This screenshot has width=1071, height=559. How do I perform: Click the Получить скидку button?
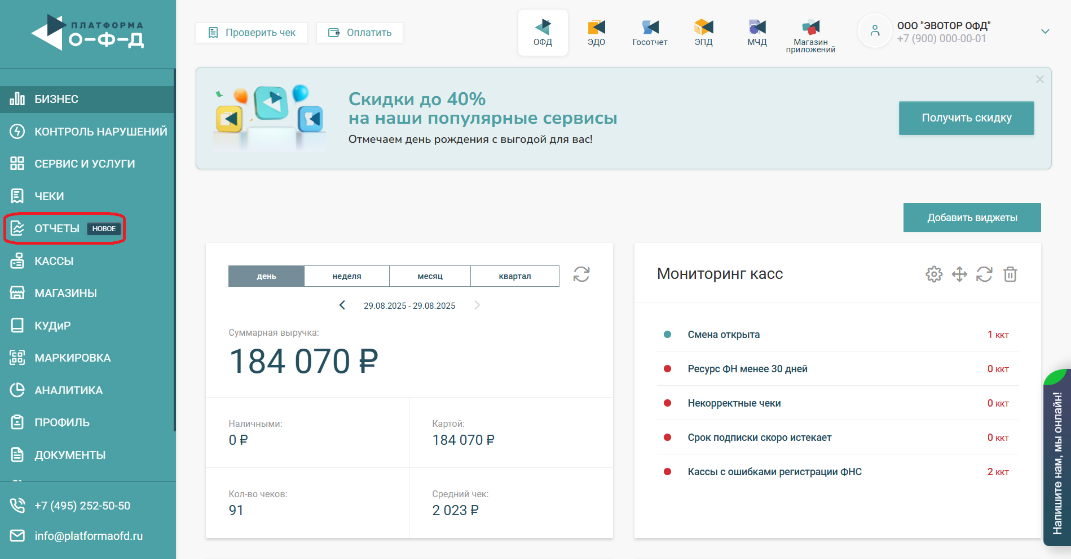tap(966, 118)
